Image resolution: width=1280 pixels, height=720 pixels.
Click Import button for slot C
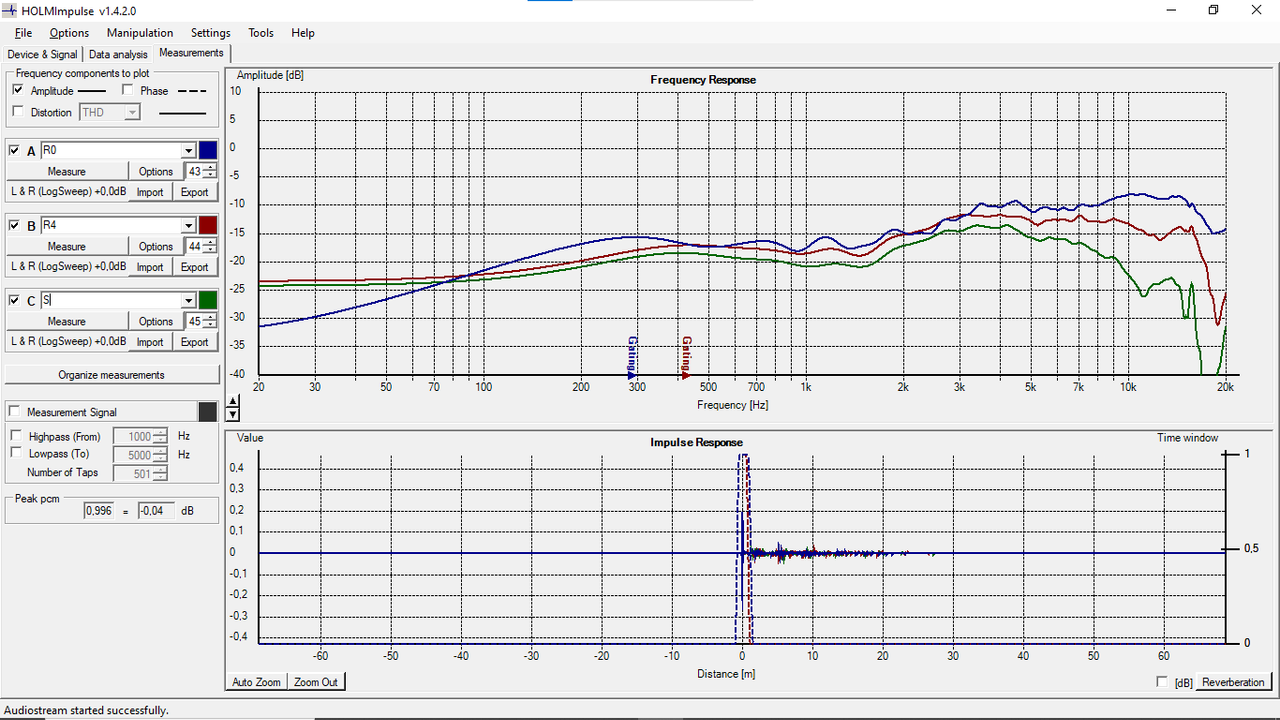click(150, 342)
